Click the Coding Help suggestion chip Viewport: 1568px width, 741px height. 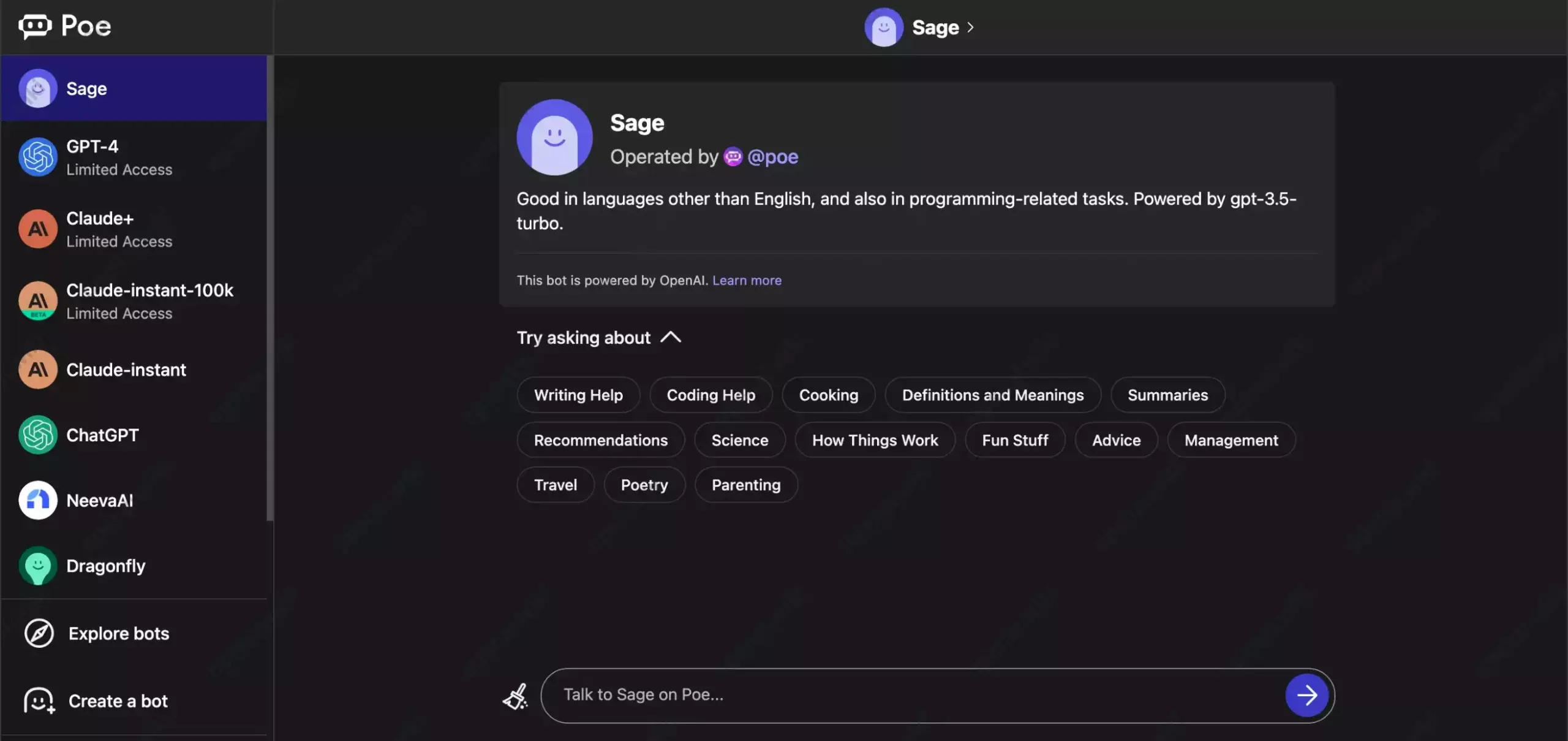click(710, 395)
